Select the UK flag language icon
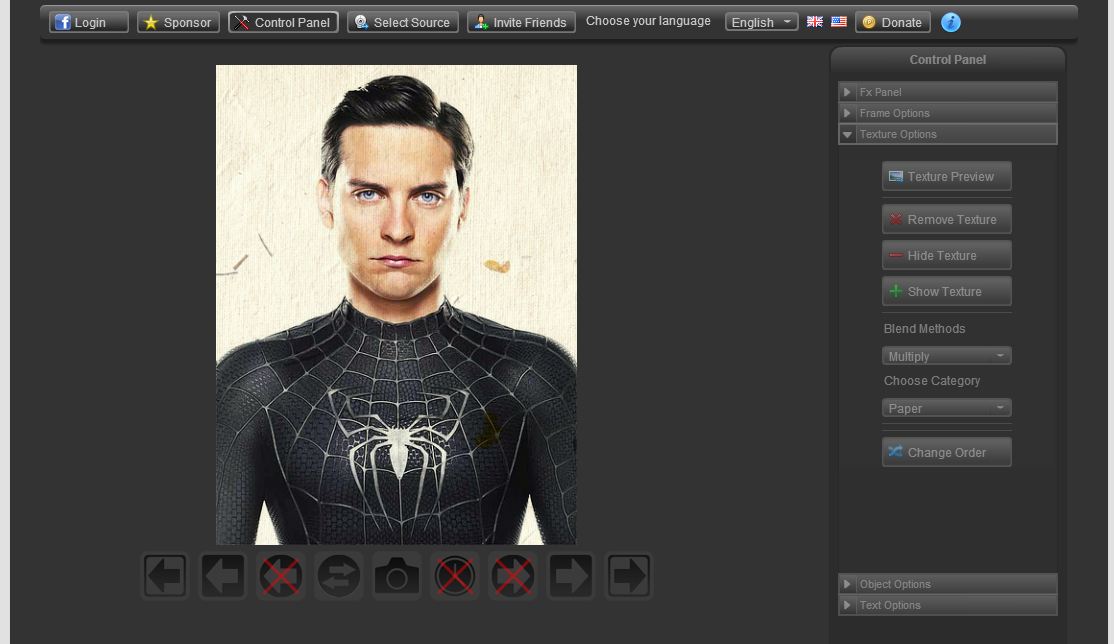 pos(815,21)
